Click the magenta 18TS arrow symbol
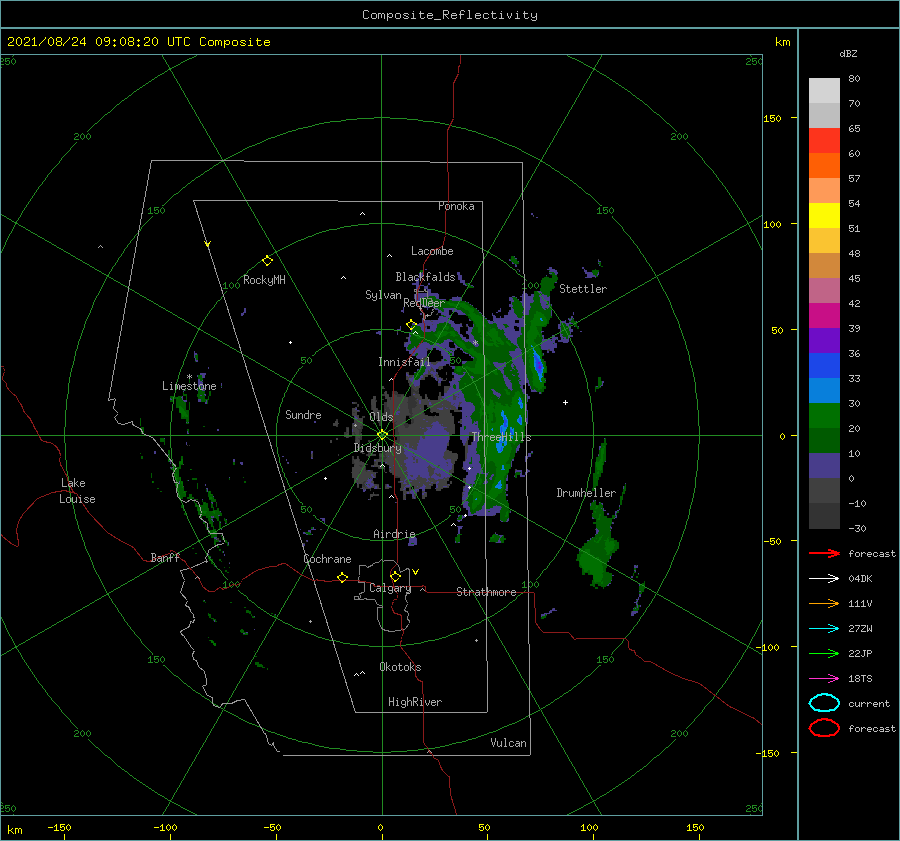The height and width of the screenshot is (841, 900). tap(824, 679)
